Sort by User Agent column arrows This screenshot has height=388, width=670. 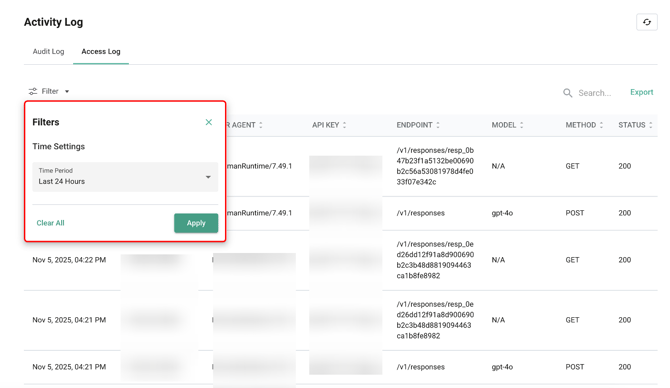pyautogui.click(x=261, y=125)
